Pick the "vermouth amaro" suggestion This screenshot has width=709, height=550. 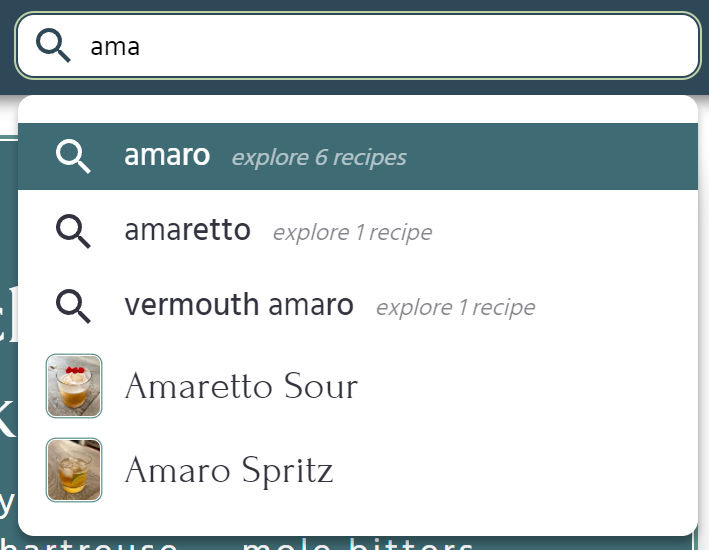tap(239, 305)
